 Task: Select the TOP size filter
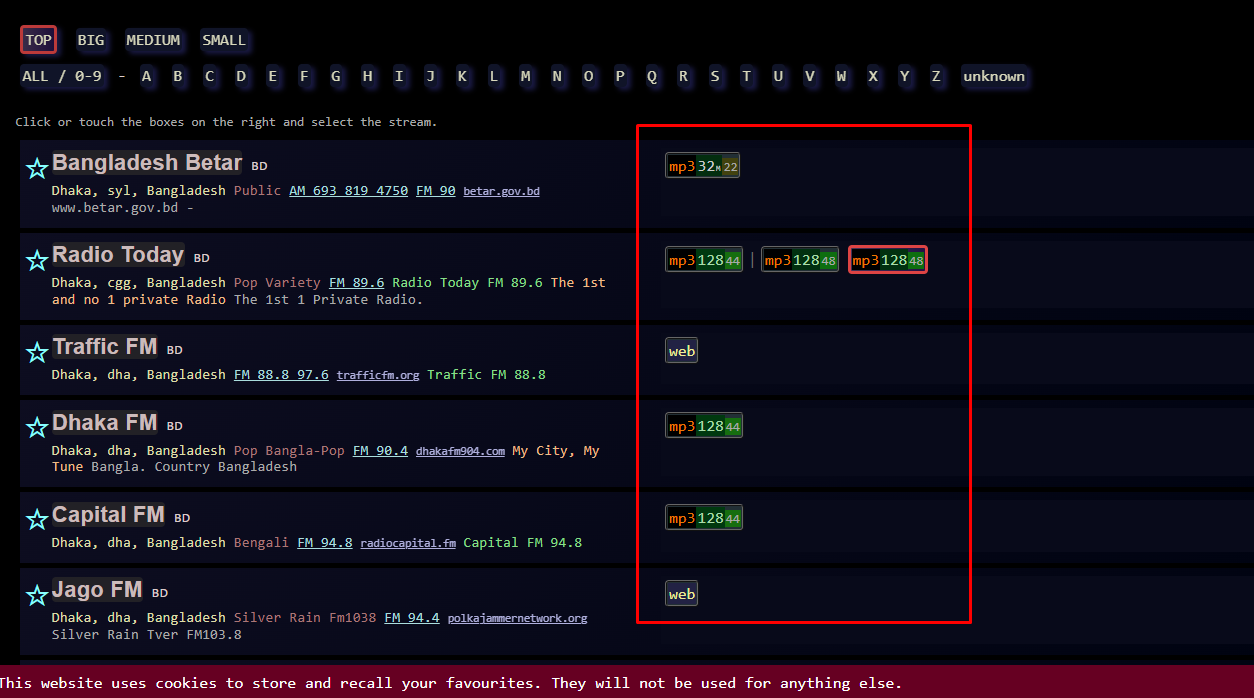coord(39,40)
